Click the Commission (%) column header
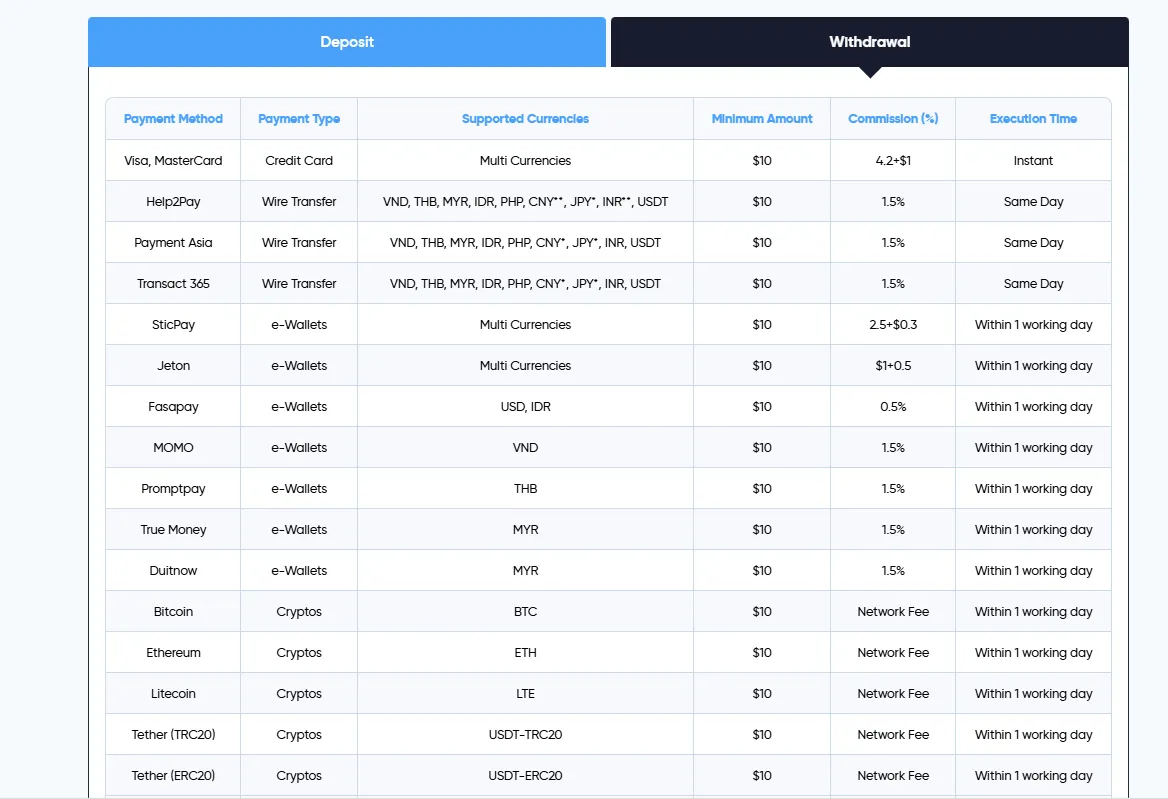Image resolution: width=1168 pixels, height=799 pixels. point(893,119)
